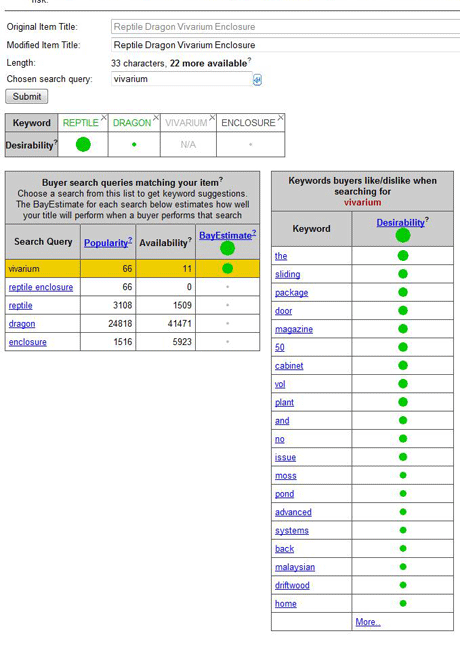Open the keyword link 'magazine'
Screen dimensions: 460x646
click(x=294, y=329)
